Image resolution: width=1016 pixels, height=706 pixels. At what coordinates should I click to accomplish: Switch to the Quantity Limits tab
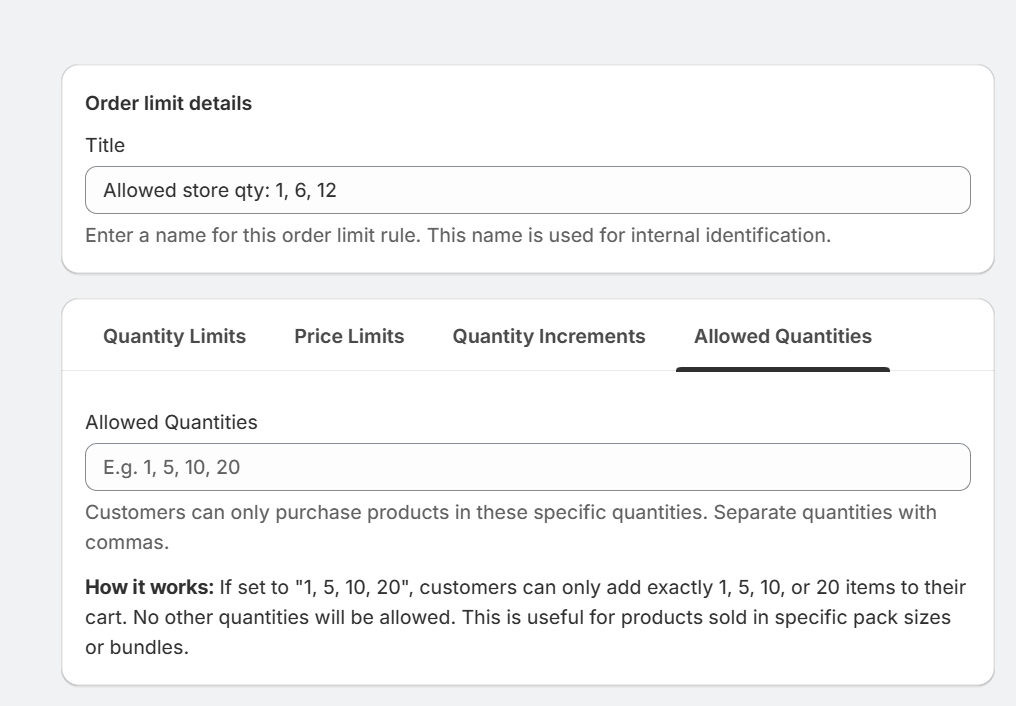[x=174, y=336]
